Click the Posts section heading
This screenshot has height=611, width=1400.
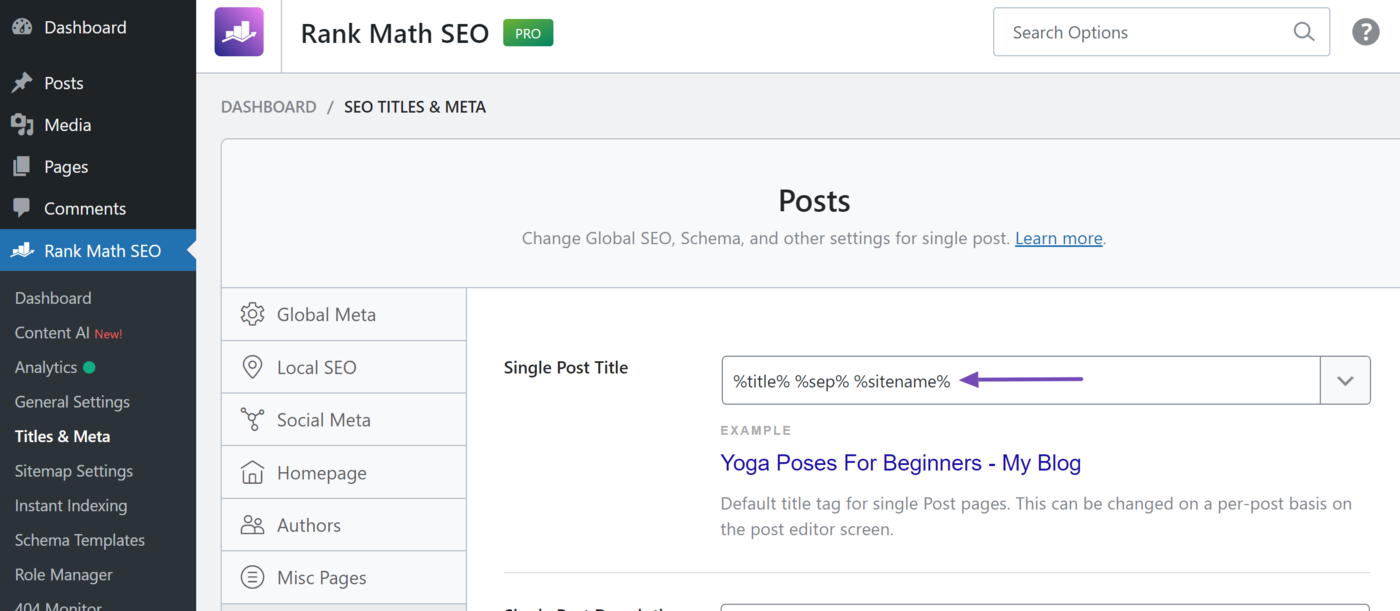814,201
